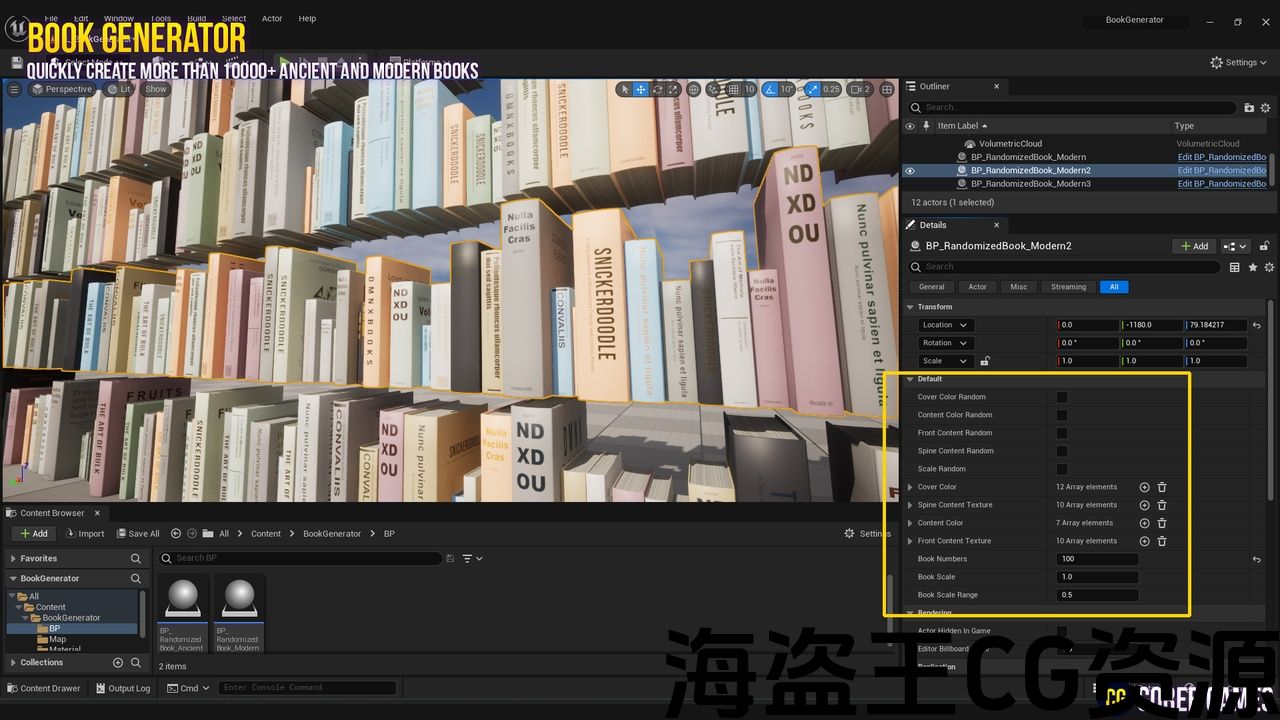Click the Outliner settings gear icon
This screenshot has width=1280, height=720.
[1265, 107]
